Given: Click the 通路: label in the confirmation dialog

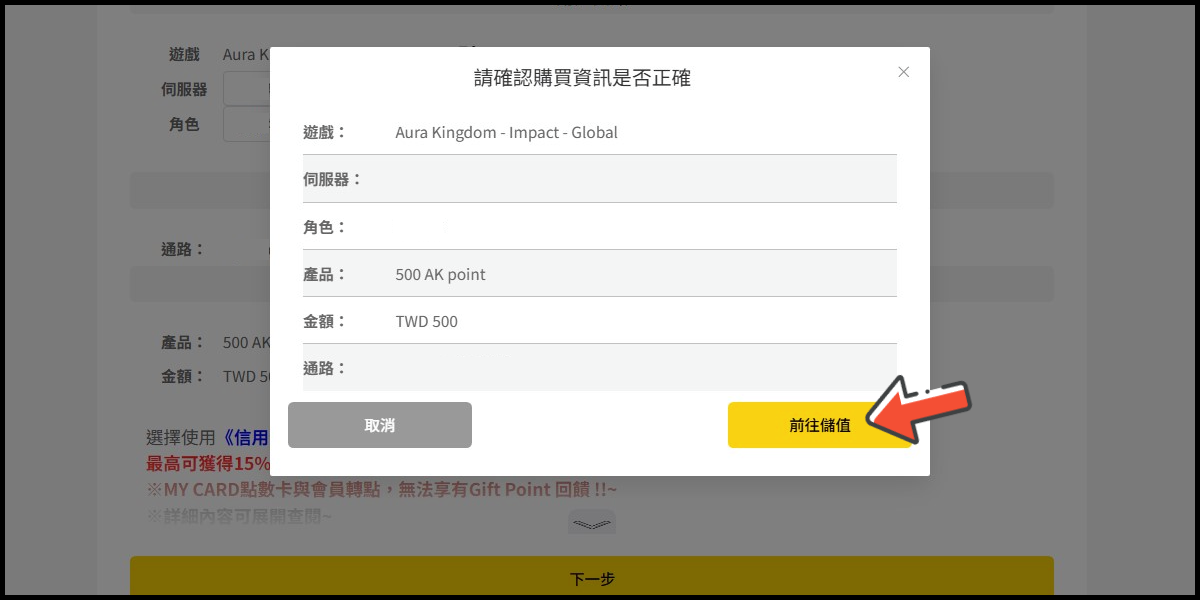Looking at the screenshot, I should coord(324,368).
